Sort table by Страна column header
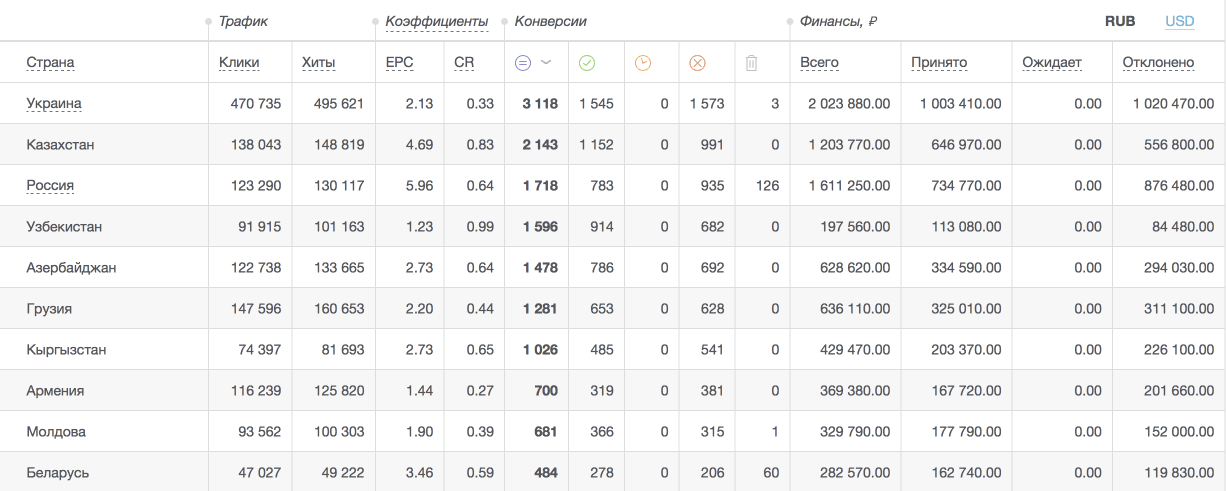 tap(51, 63)
